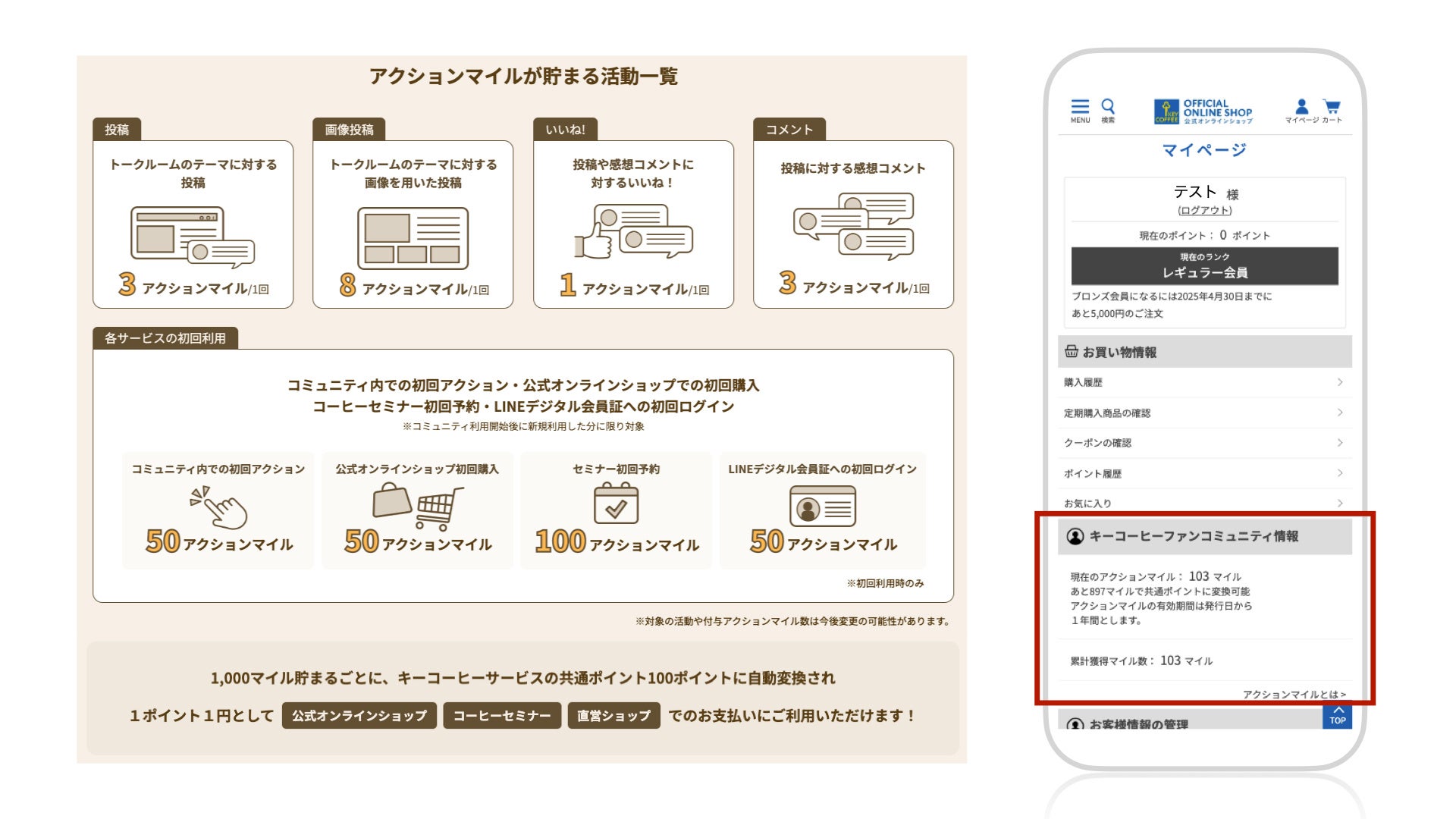Open アクションマイルとは link

point(1294,694)
